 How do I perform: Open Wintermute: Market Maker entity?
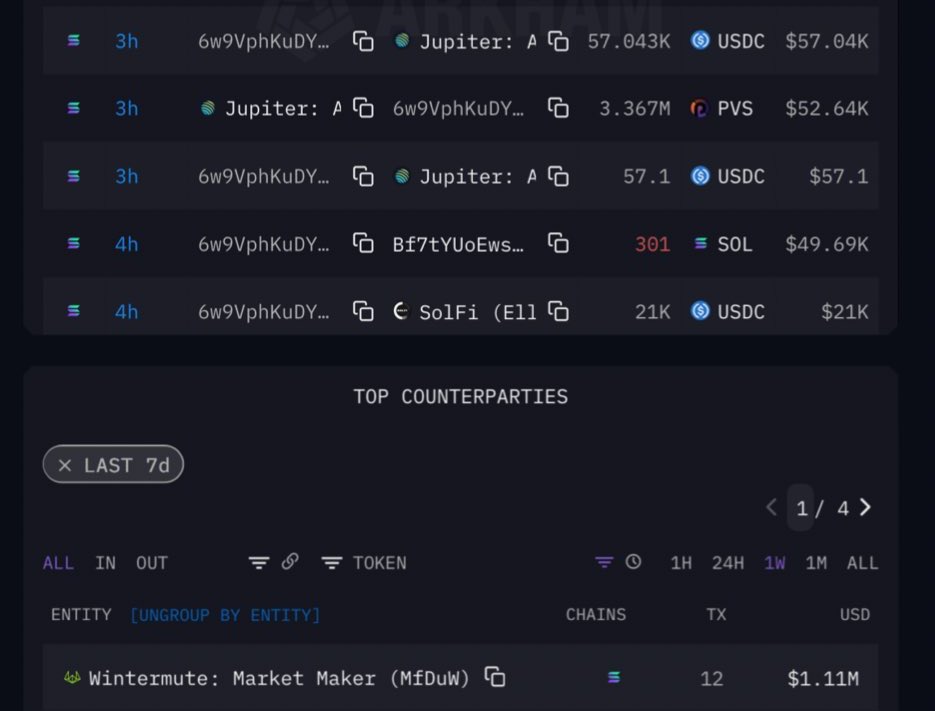[279, 678]
